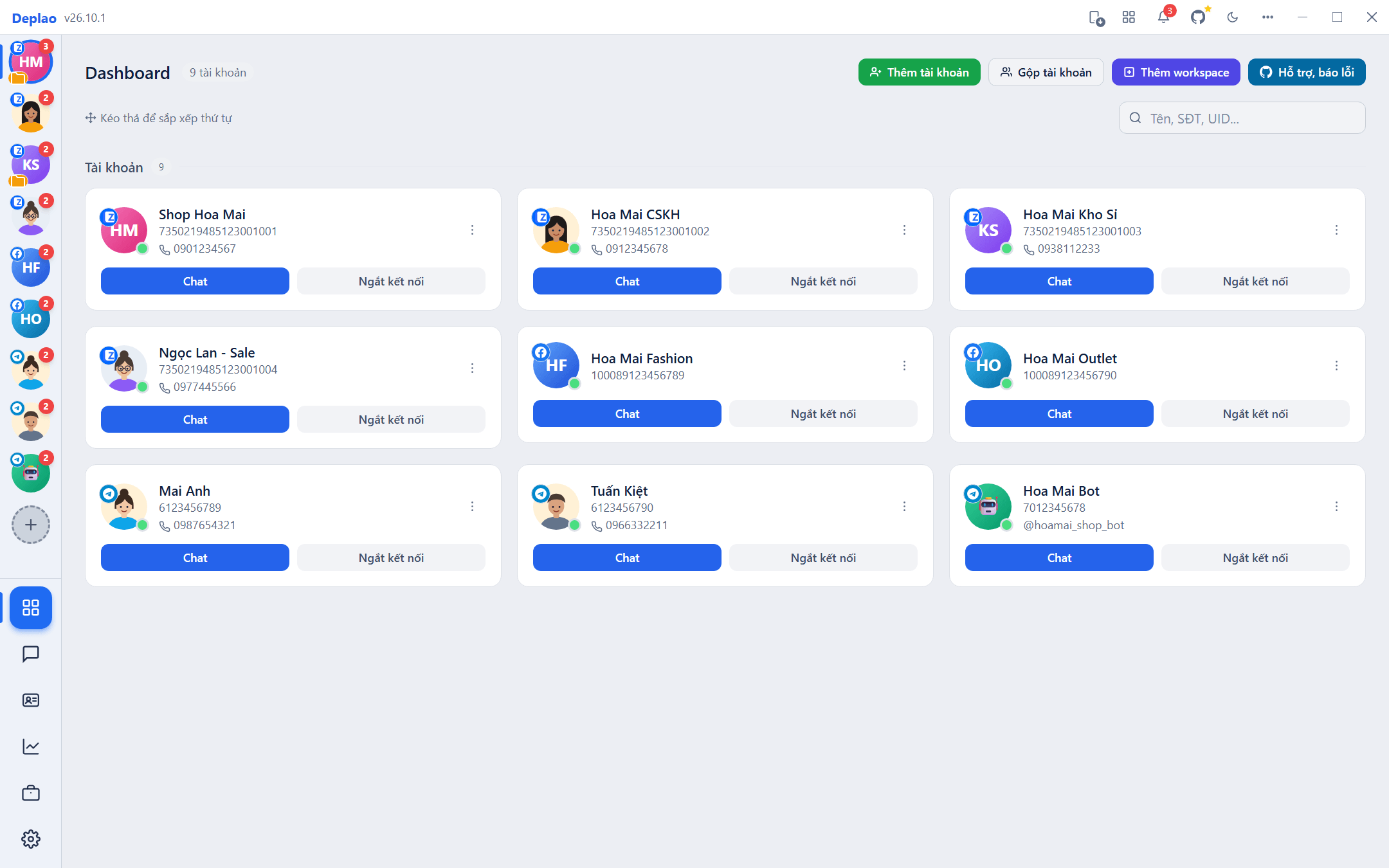Open Chat for Ngọc Lan - Sale
The width and height of the screenshot is (1389, 868).
coord(195,419)
